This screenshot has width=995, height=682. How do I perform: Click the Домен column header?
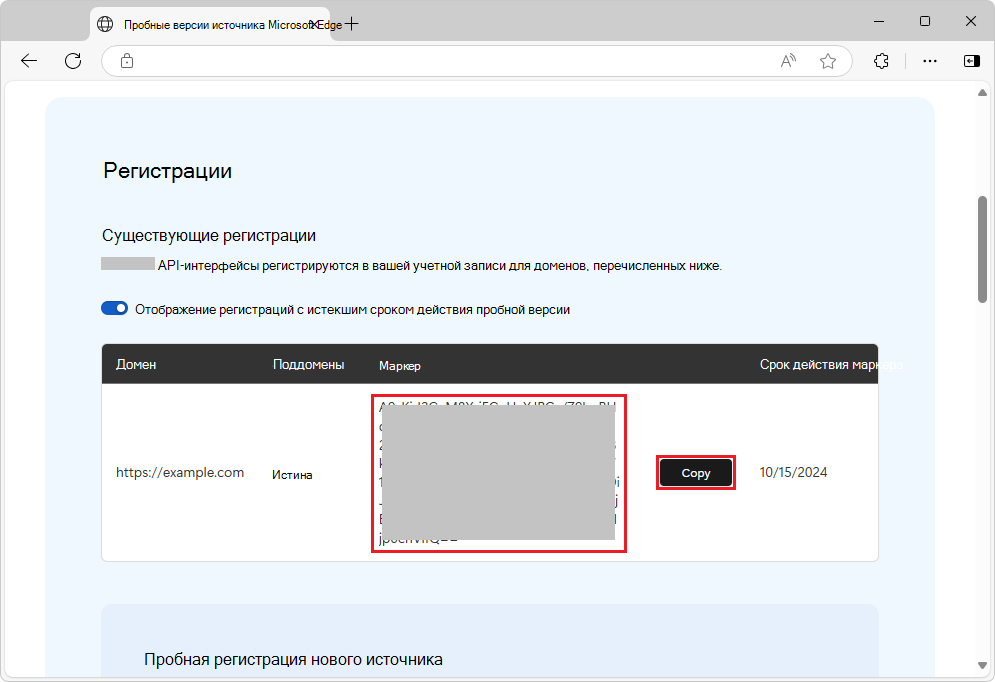137,364
